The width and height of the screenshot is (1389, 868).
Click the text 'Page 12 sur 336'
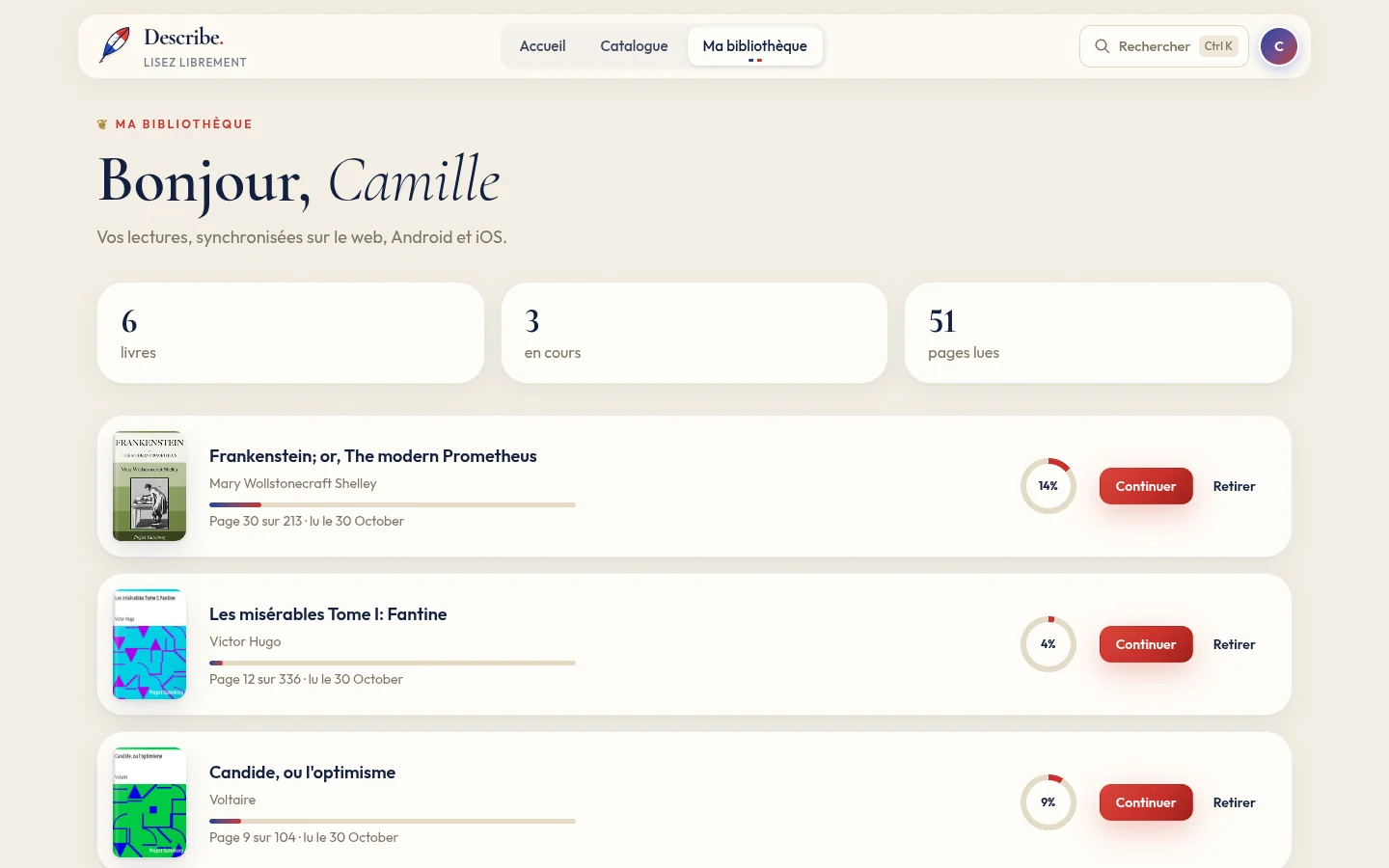coord(256,679)
